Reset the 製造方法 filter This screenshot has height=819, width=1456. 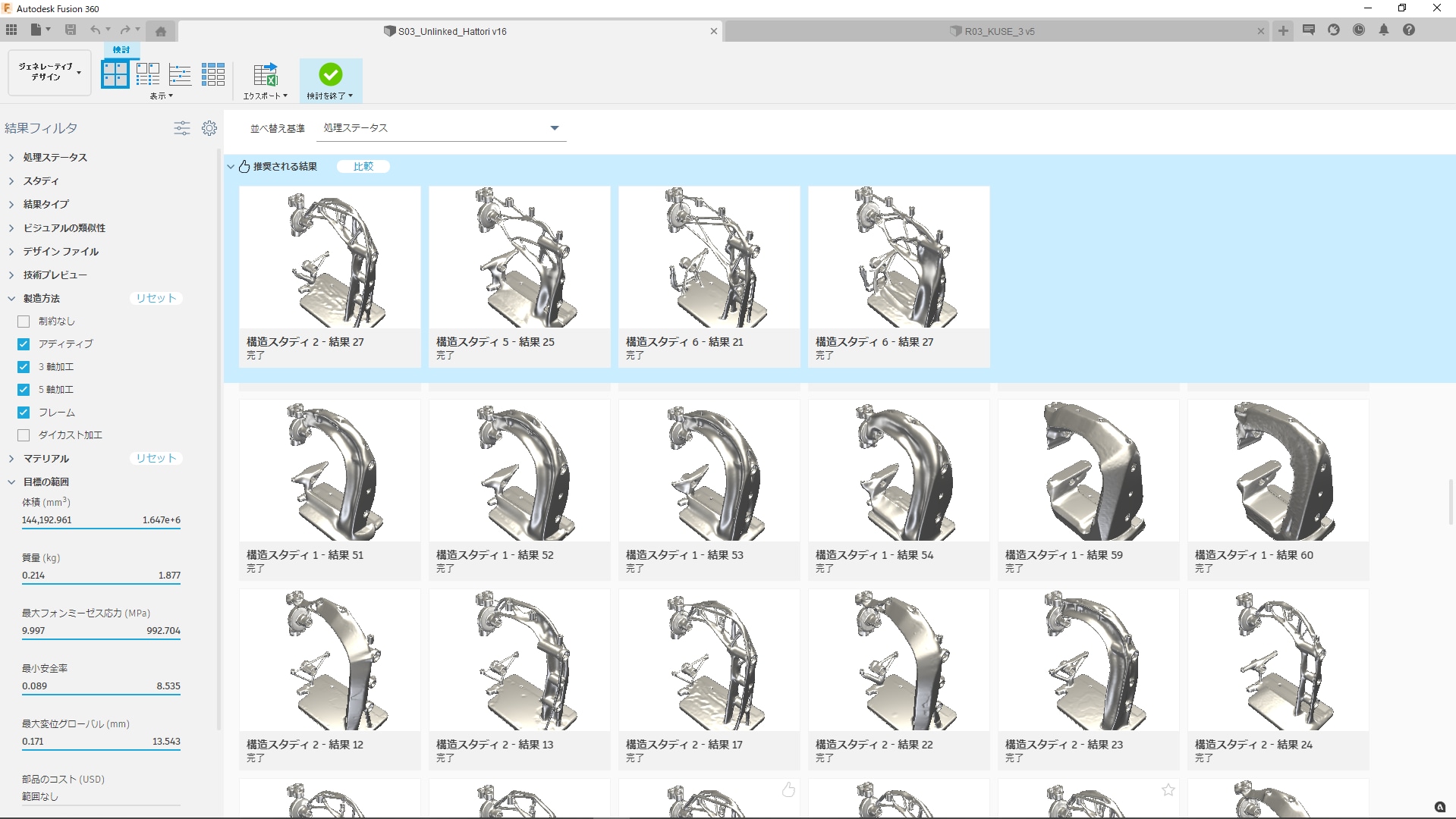pos(156,299)
